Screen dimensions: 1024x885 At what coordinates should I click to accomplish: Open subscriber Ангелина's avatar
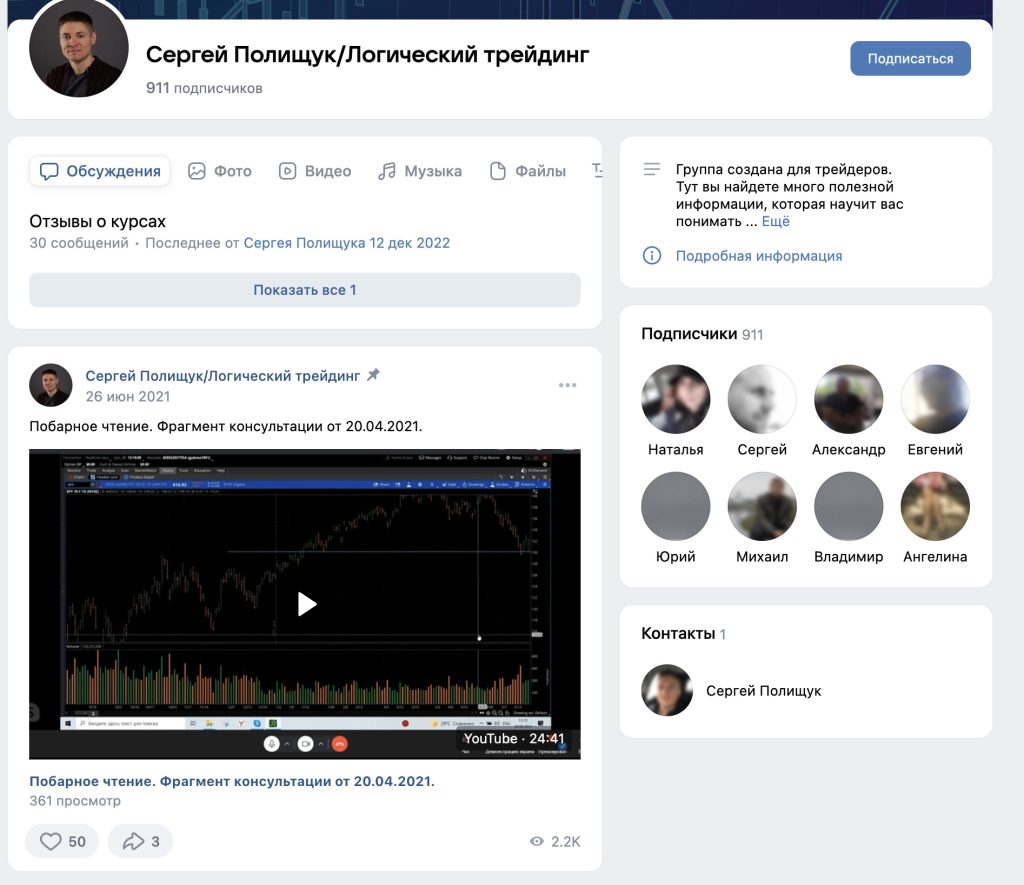click(x=935, y=506)
